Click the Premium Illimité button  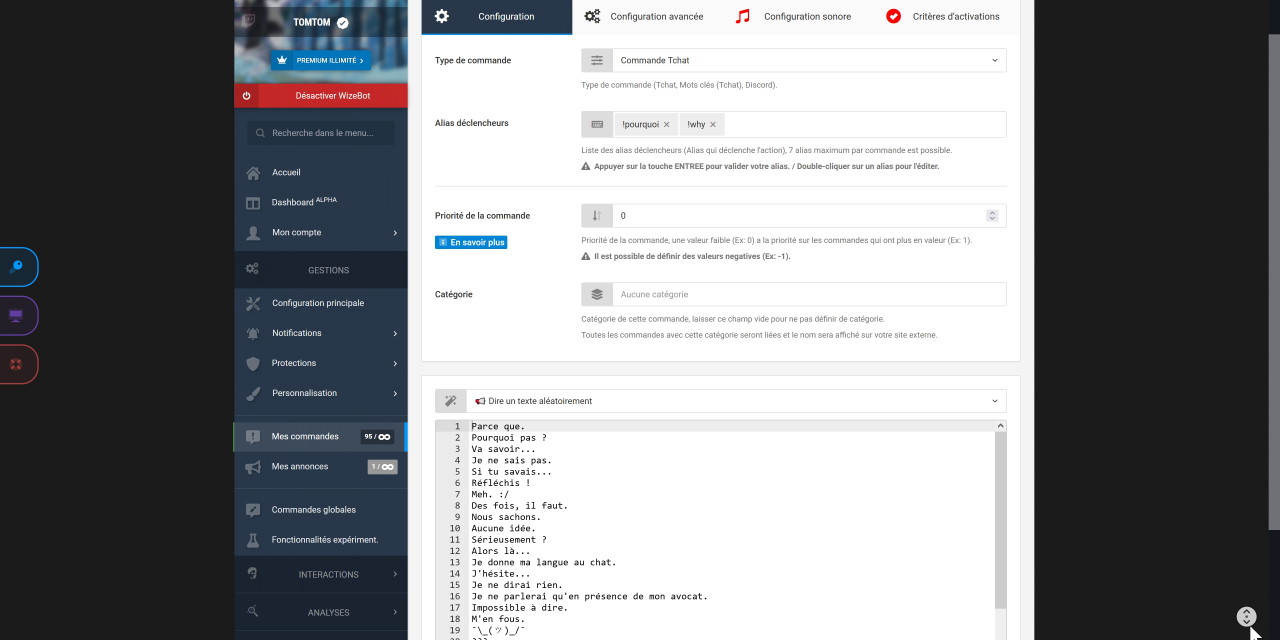click(x=320, y=60)
